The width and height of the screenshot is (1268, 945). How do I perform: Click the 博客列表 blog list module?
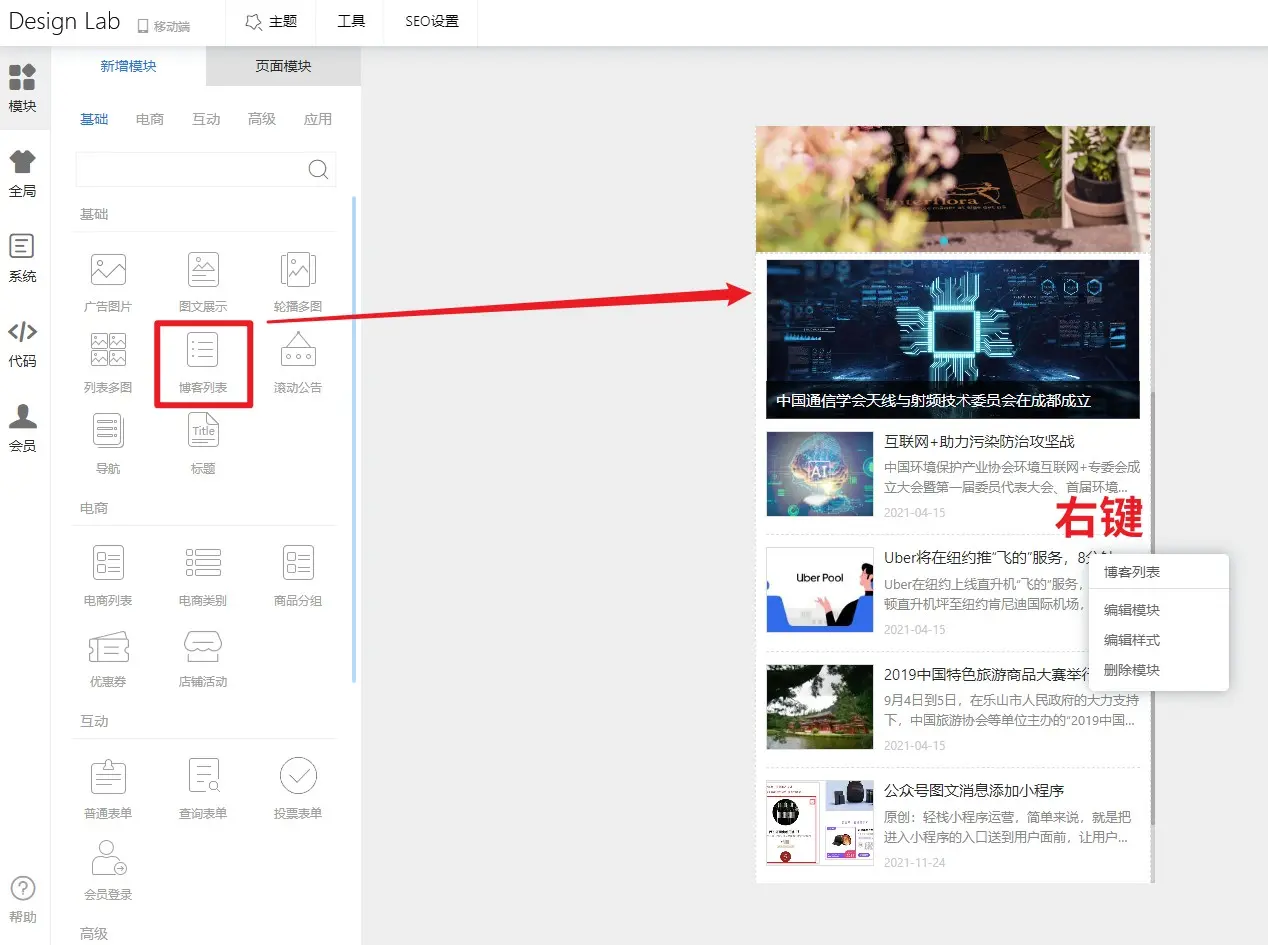pos(203,361)
